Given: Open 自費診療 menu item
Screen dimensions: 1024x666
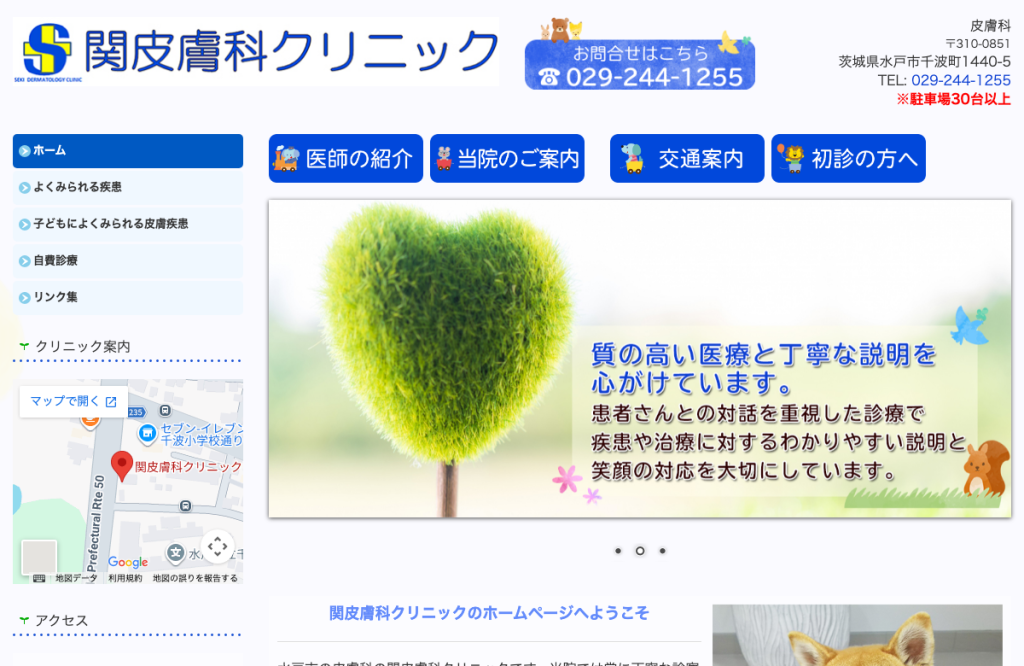Looking at the screenshot, I should point(128,261).
